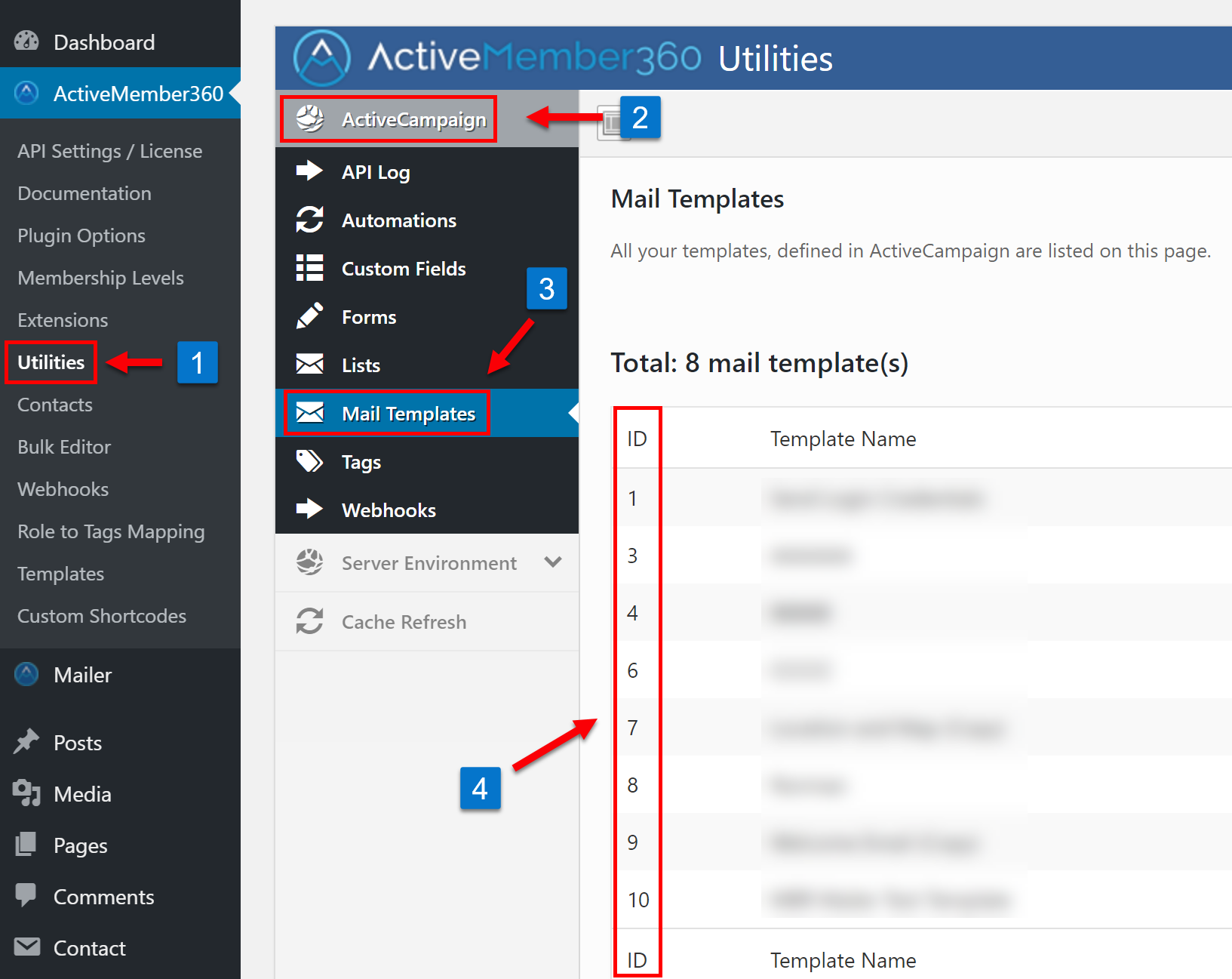
Task: Click template ID 7 row
Action: click(x=922, y=728)
